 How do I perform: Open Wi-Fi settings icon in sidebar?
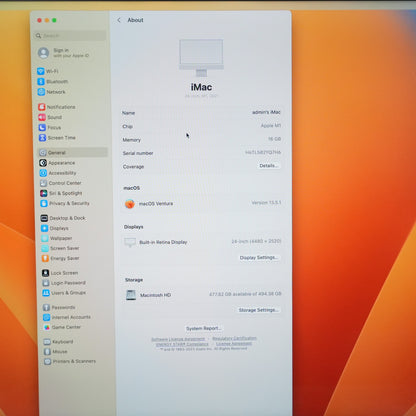click(x=41, y=71)
